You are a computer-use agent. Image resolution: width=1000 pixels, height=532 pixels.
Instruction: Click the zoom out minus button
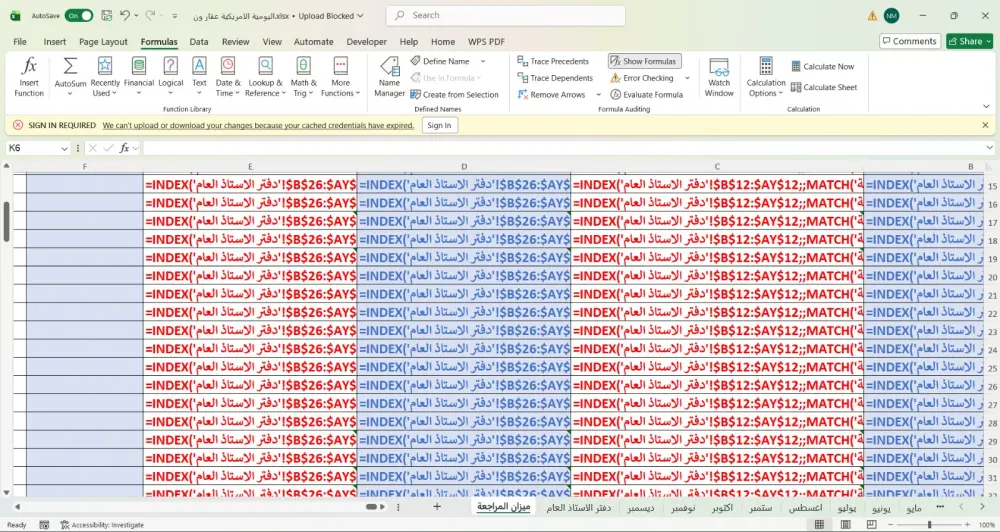[892, 524]
